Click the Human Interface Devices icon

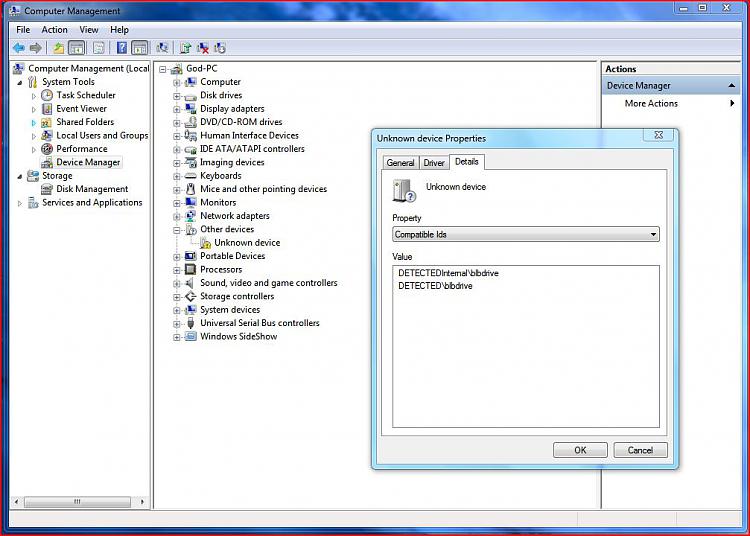(x=190, y=135)
